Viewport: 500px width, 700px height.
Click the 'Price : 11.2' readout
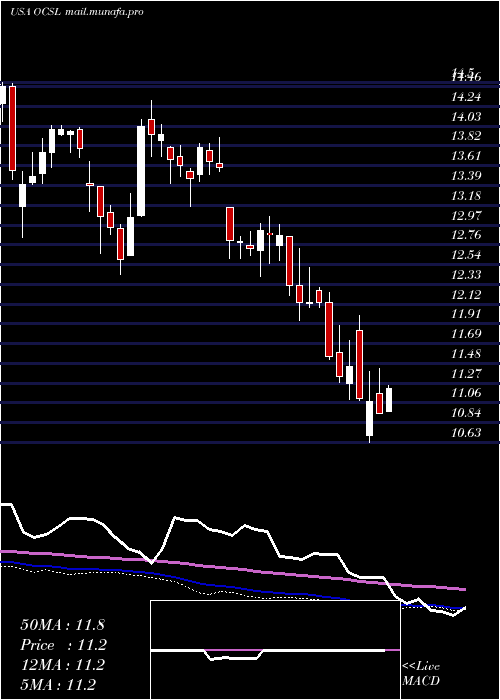62,645
